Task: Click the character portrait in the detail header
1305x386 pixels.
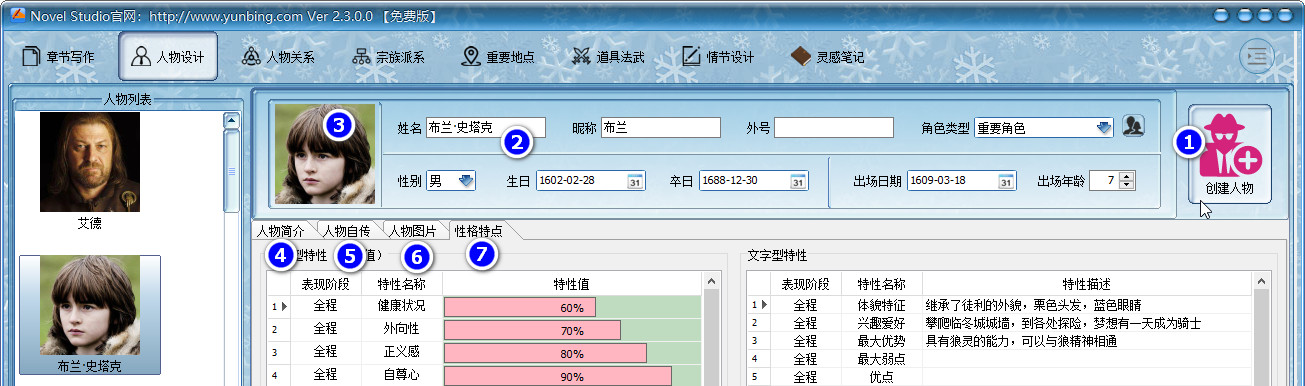Action: (x=324, y=155)
